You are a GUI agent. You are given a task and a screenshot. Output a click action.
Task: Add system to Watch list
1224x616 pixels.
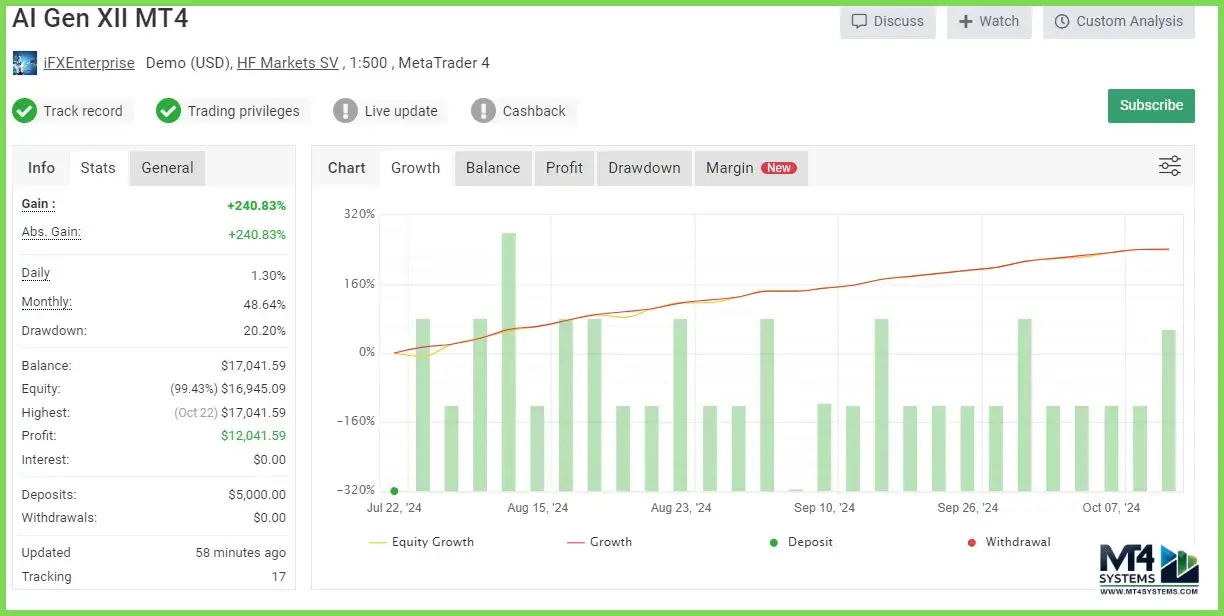989,21
